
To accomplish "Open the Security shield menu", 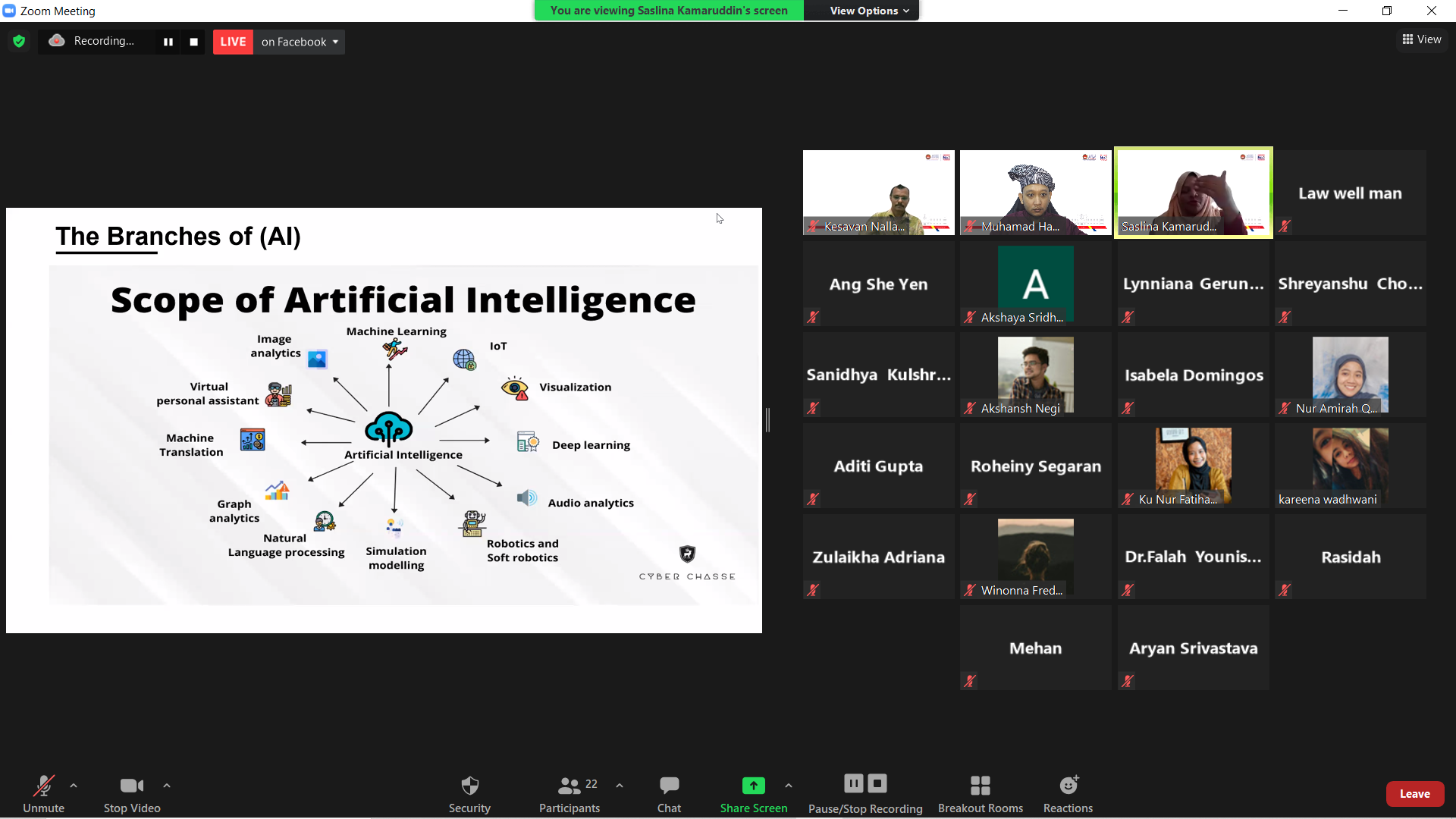I will 469,793.
